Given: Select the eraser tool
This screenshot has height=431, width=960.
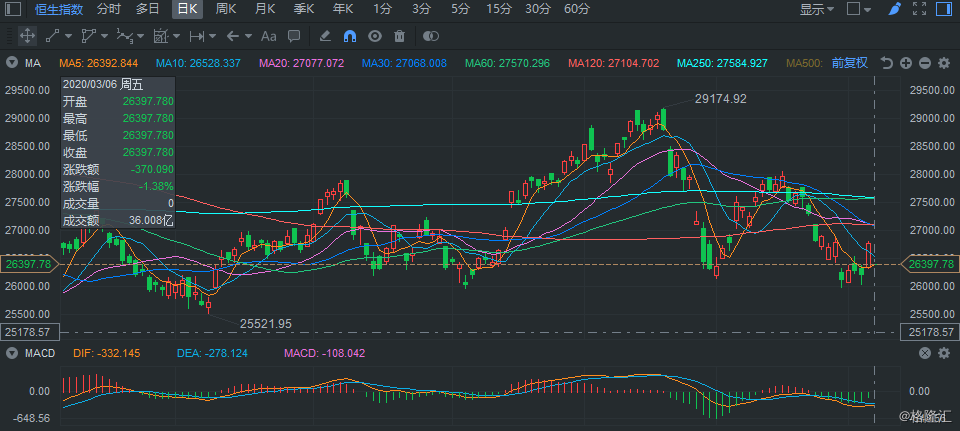Looking at the screenshot, I should pos(325,36).
